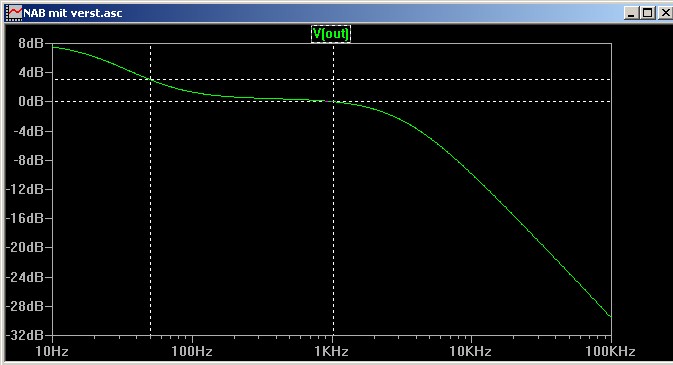This screenshot has height=365, width=673.
Task: Click the -32dB vertical axis label
Action: (25, 335)
